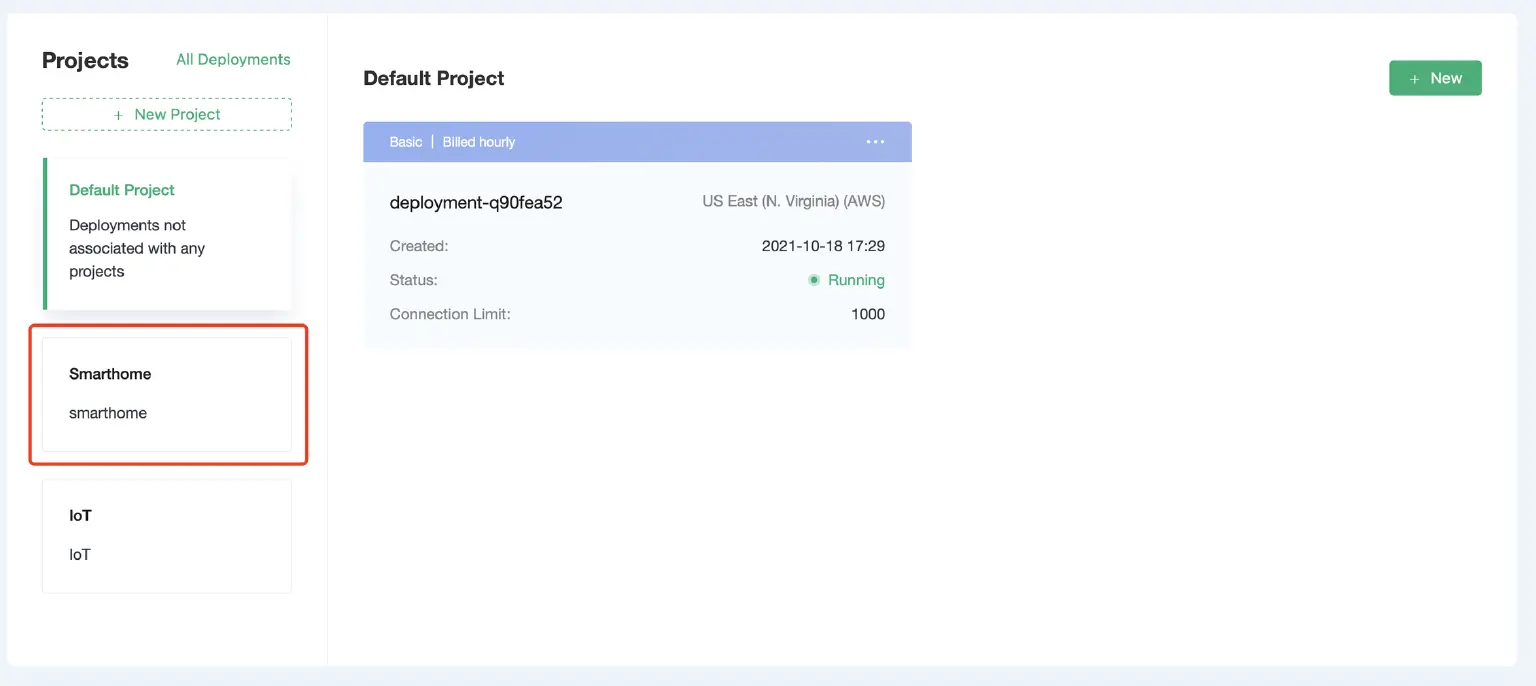Click the Projects heading
This screenshot has height=686, width=1536.
coord(85,60)
